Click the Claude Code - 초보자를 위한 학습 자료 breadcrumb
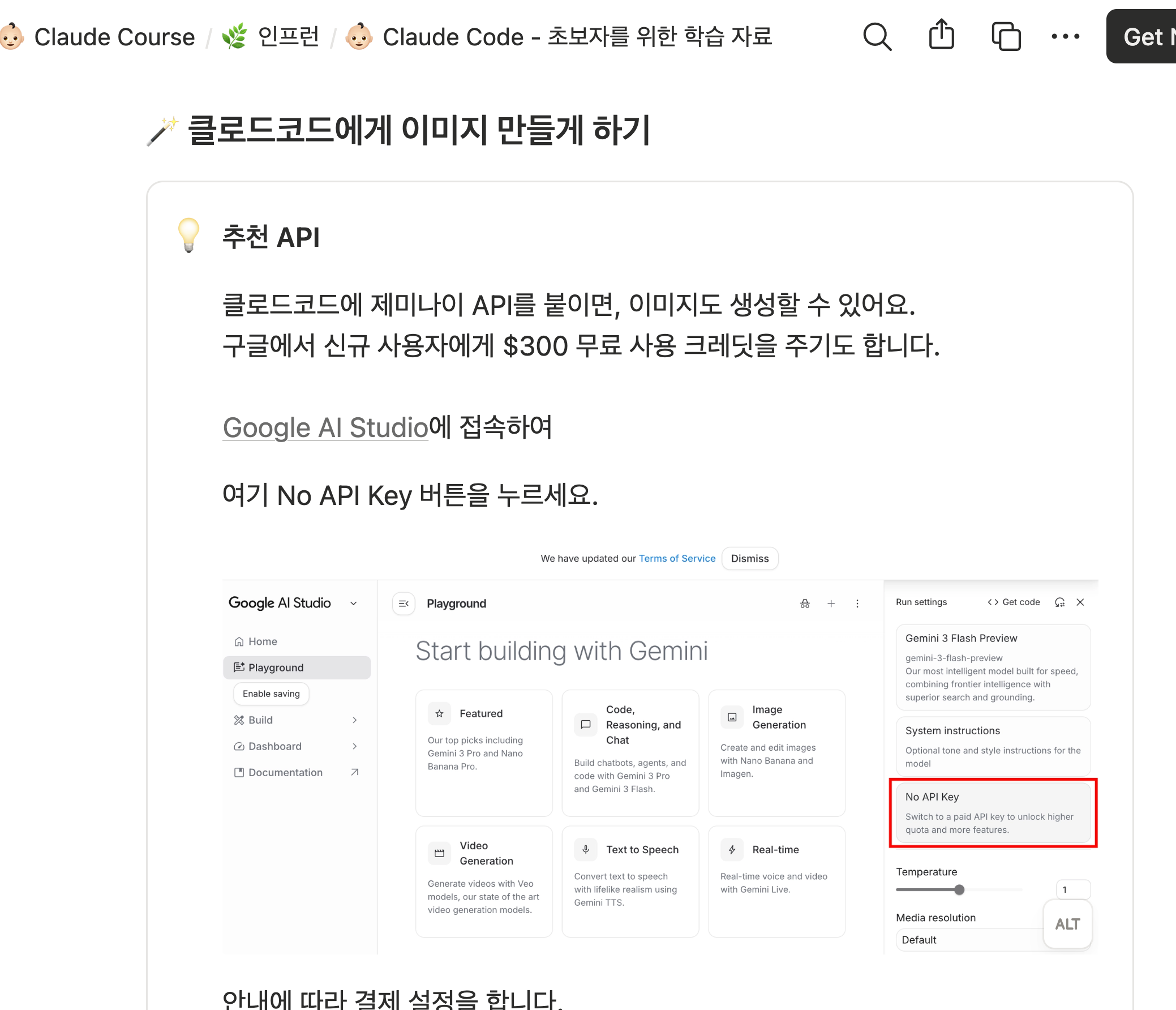The width and height of the screenshot is (1176, 1010). 577,37
